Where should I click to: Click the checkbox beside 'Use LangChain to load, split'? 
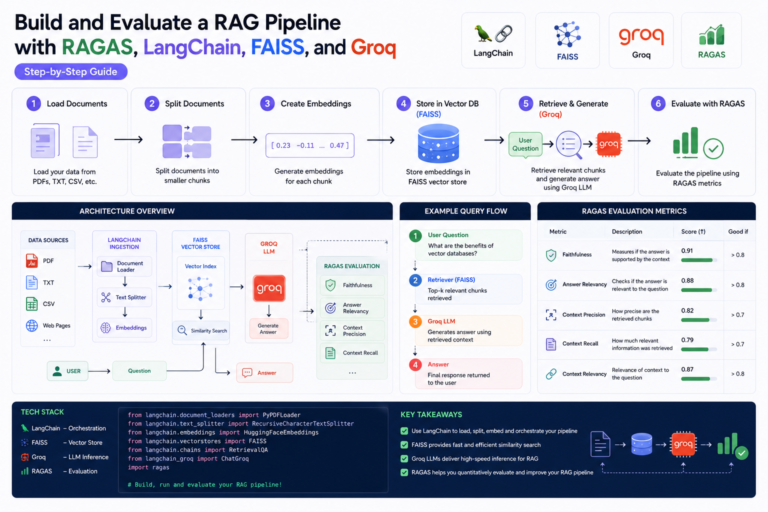click(404, 431)
